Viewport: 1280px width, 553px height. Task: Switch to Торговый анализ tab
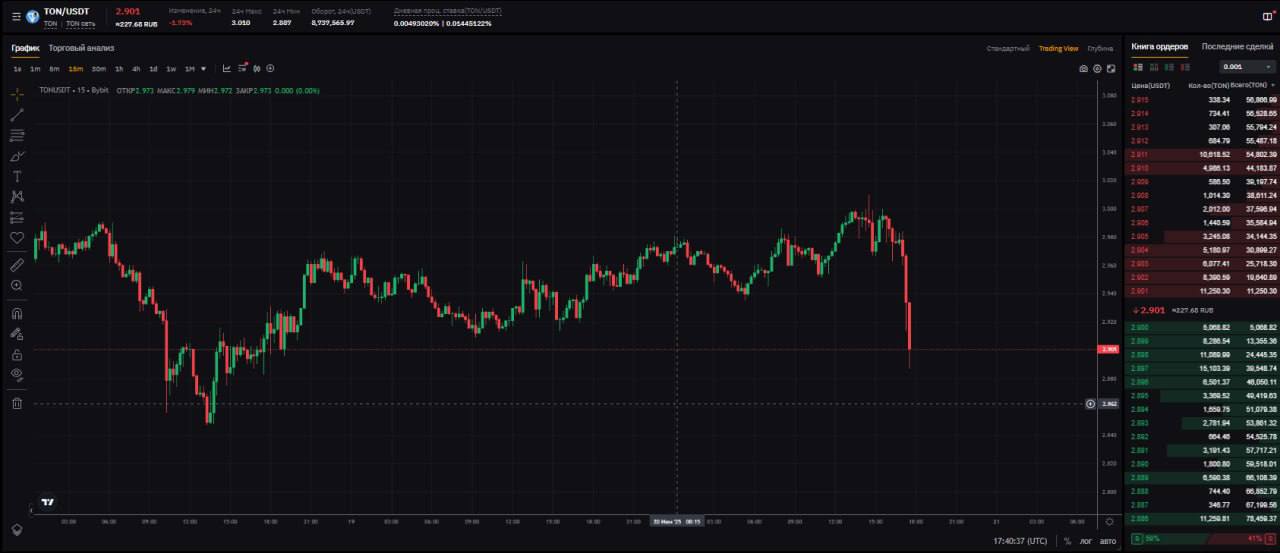click(x=81, y=47)
